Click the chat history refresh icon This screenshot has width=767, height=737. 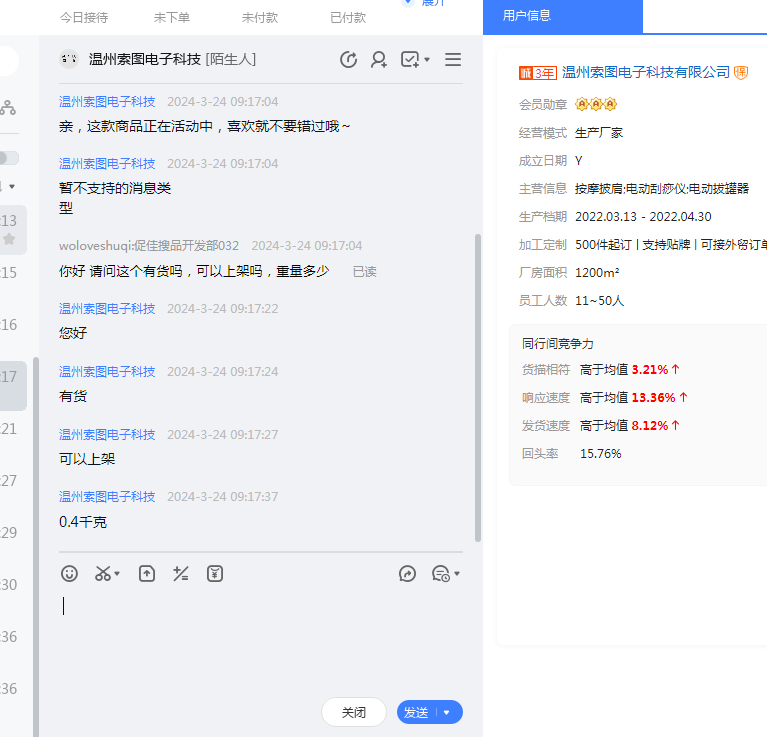[348, 60]
